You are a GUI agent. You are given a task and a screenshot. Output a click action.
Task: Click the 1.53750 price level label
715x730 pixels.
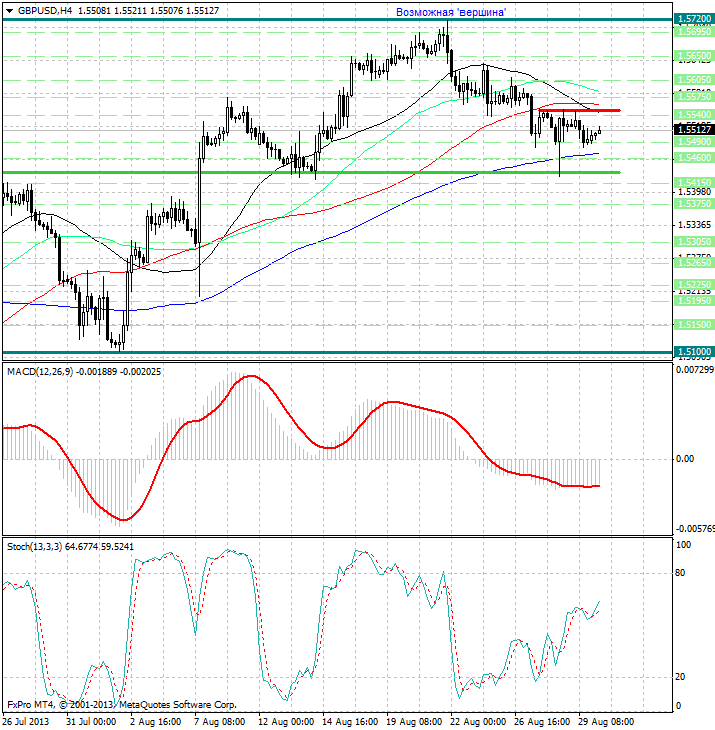point(694,204)
